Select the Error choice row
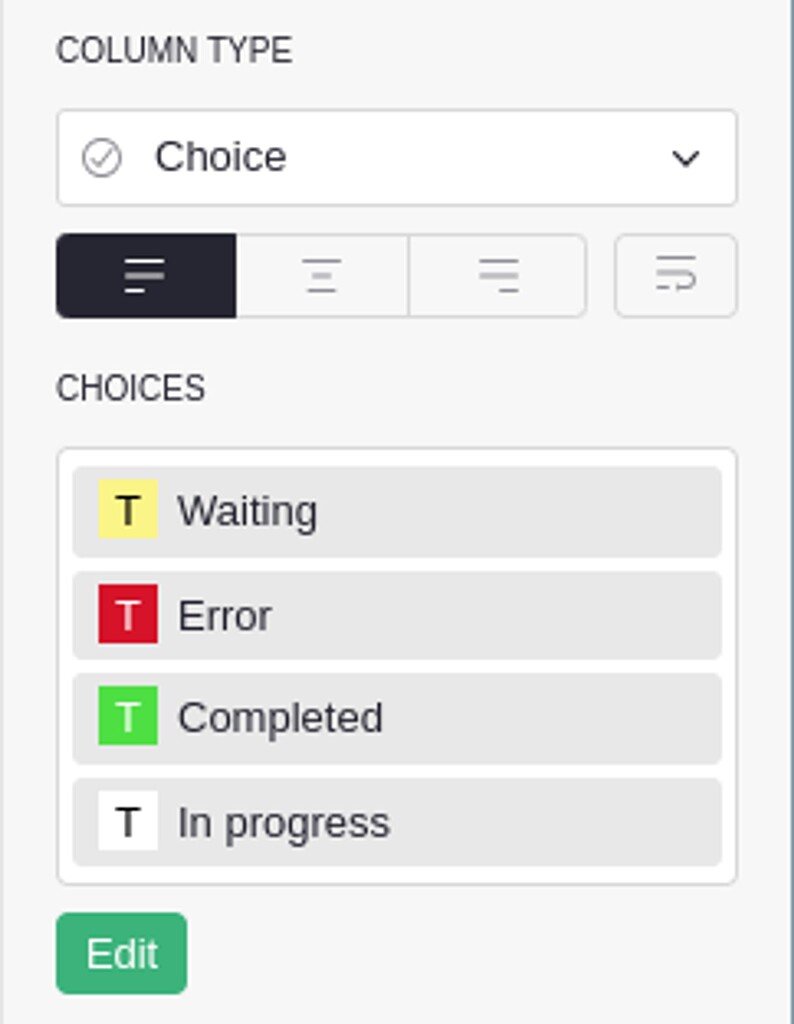 pos(396,616)
